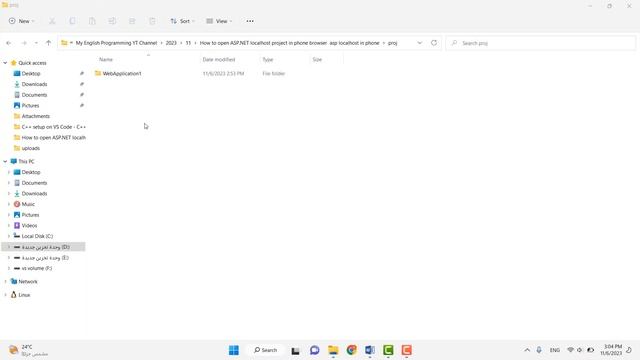Open red Camtasia recorder taskbar icon
640x360 pixels.
(407, 350)
